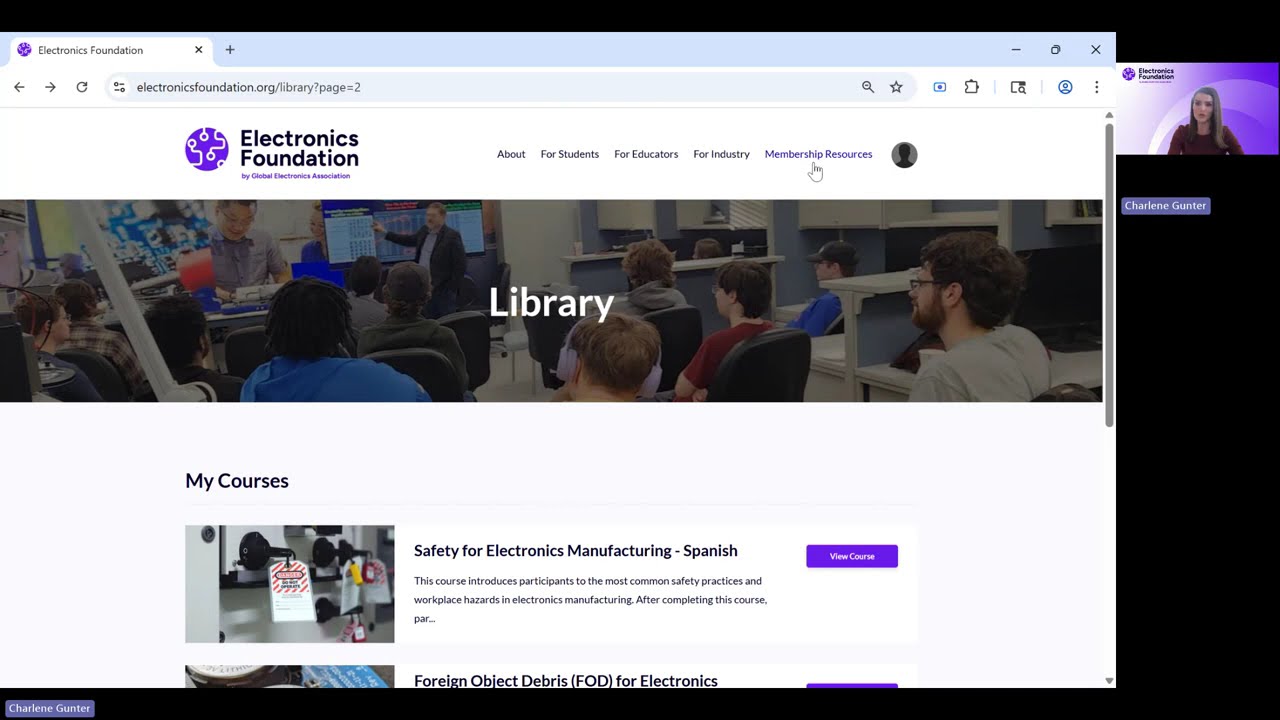Click the Electronics Foundation logo
The width and height of the screenshot is (1280, 720).
272,154
